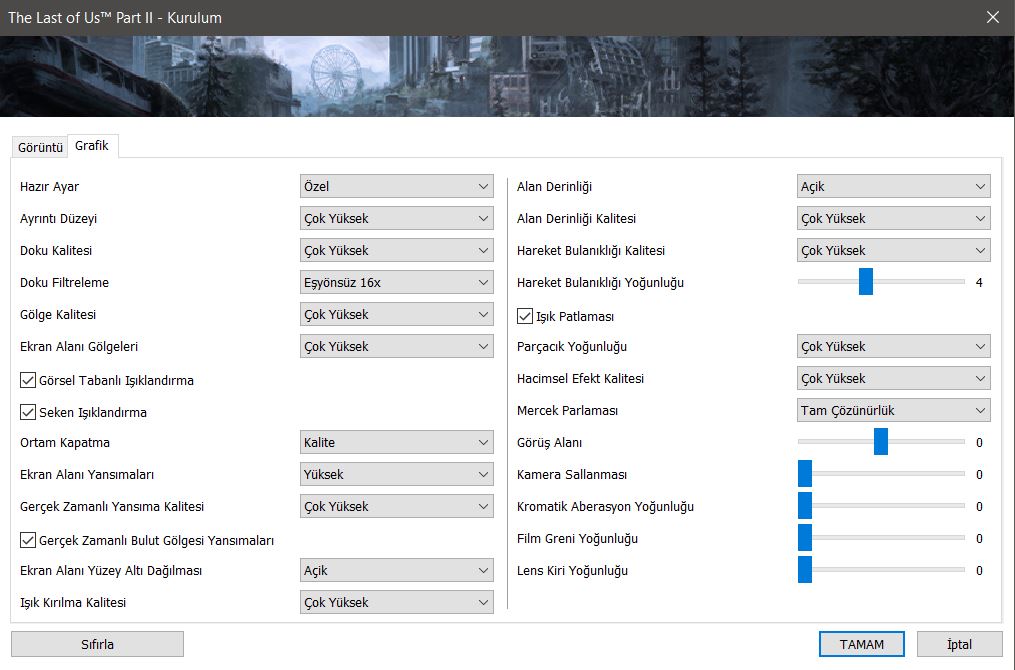Click the game banner image
The height and width of the screenshot is (670, 1015).
pyautogui.click(x=508, y=76)
